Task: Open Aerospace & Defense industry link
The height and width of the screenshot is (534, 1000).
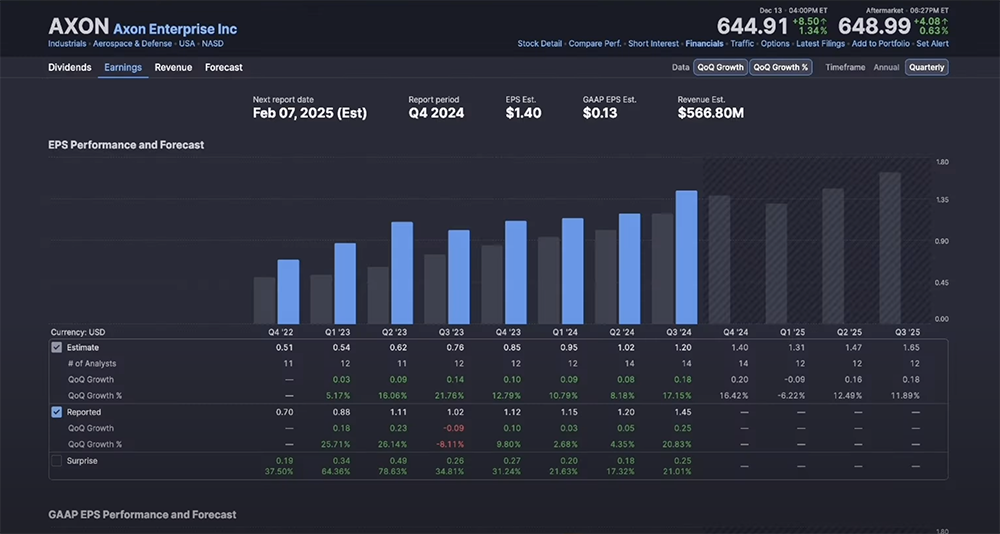Action: click(x=133, y=43)
